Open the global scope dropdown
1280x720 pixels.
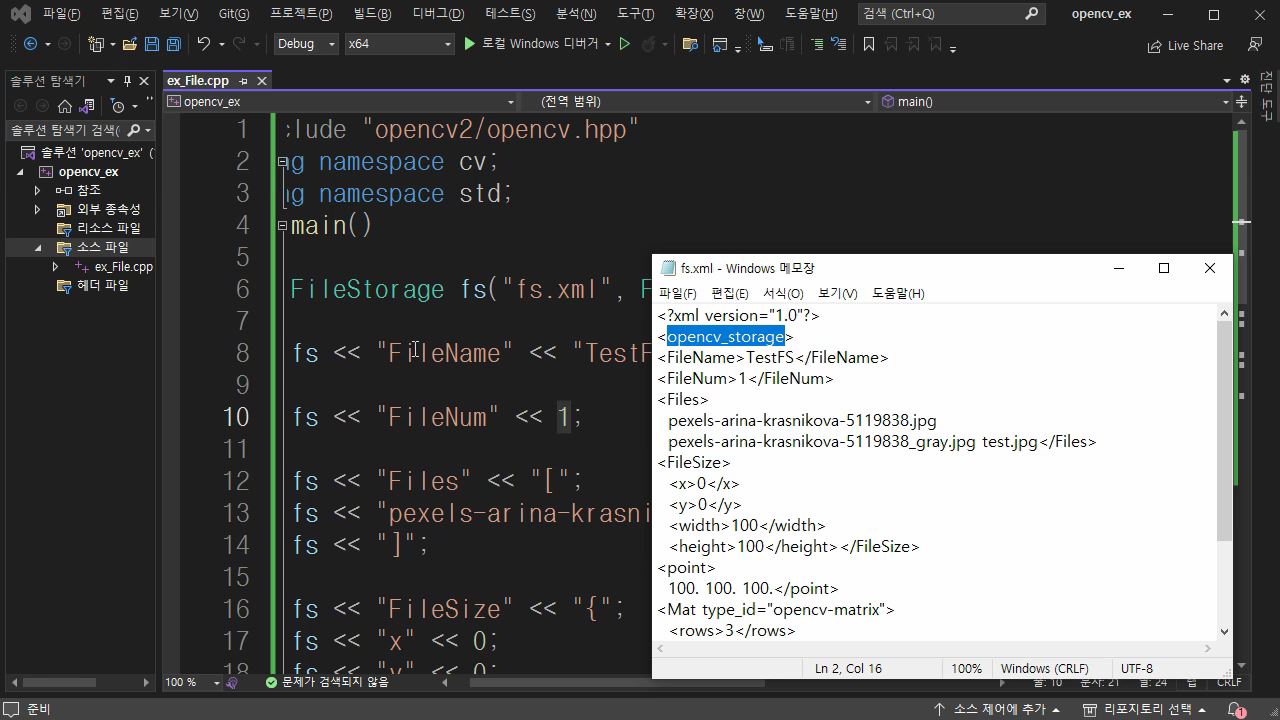pos(699,102)
